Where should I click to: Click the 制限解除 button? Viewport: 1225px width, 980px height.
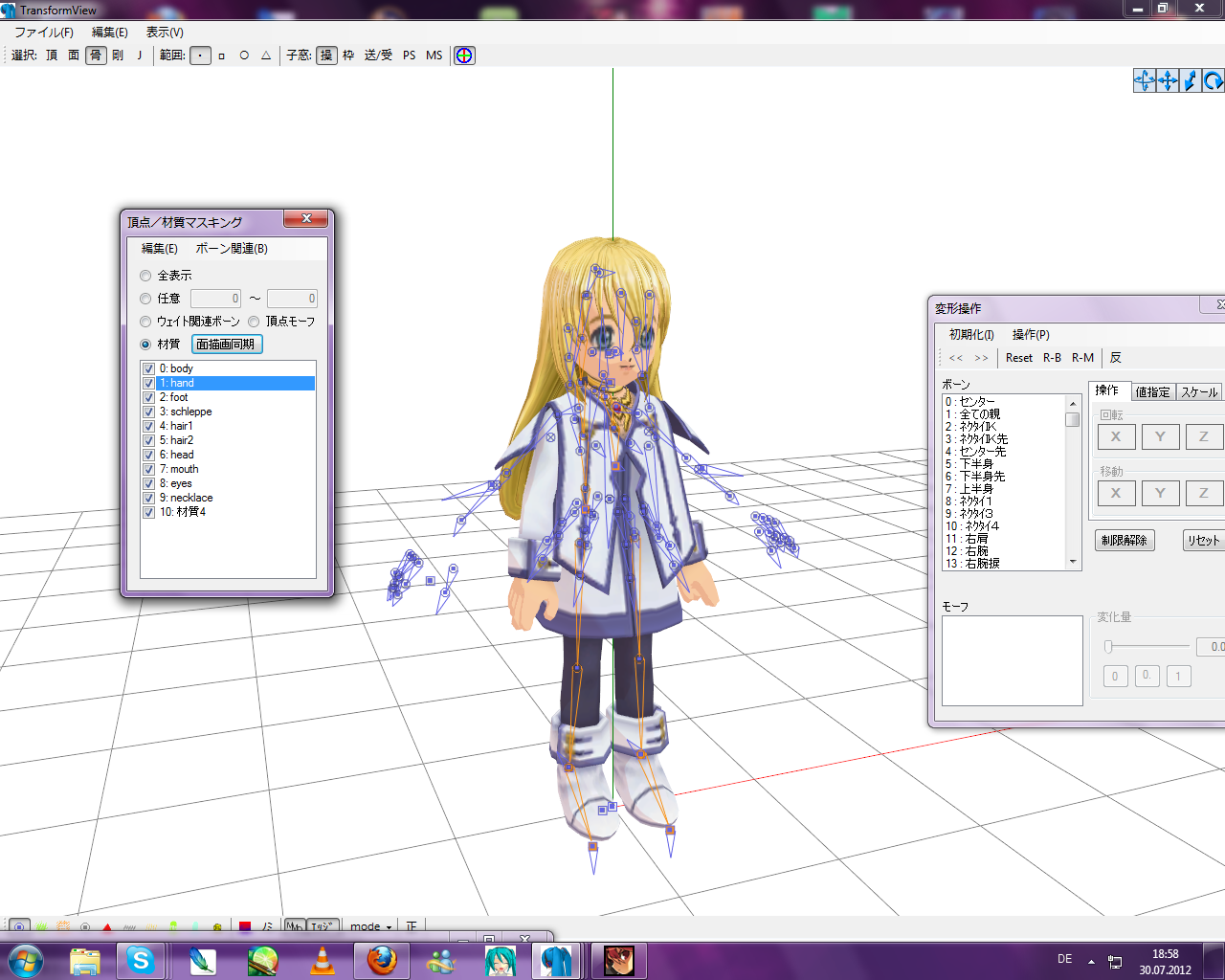1124,541
